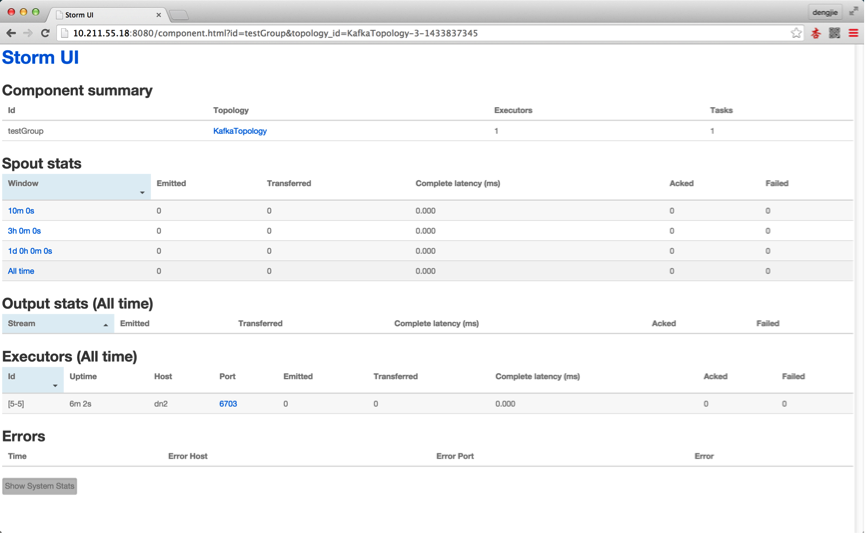Click the Show System Stats button
This screenshot has height=533, width=865.
tap(40, 486)
